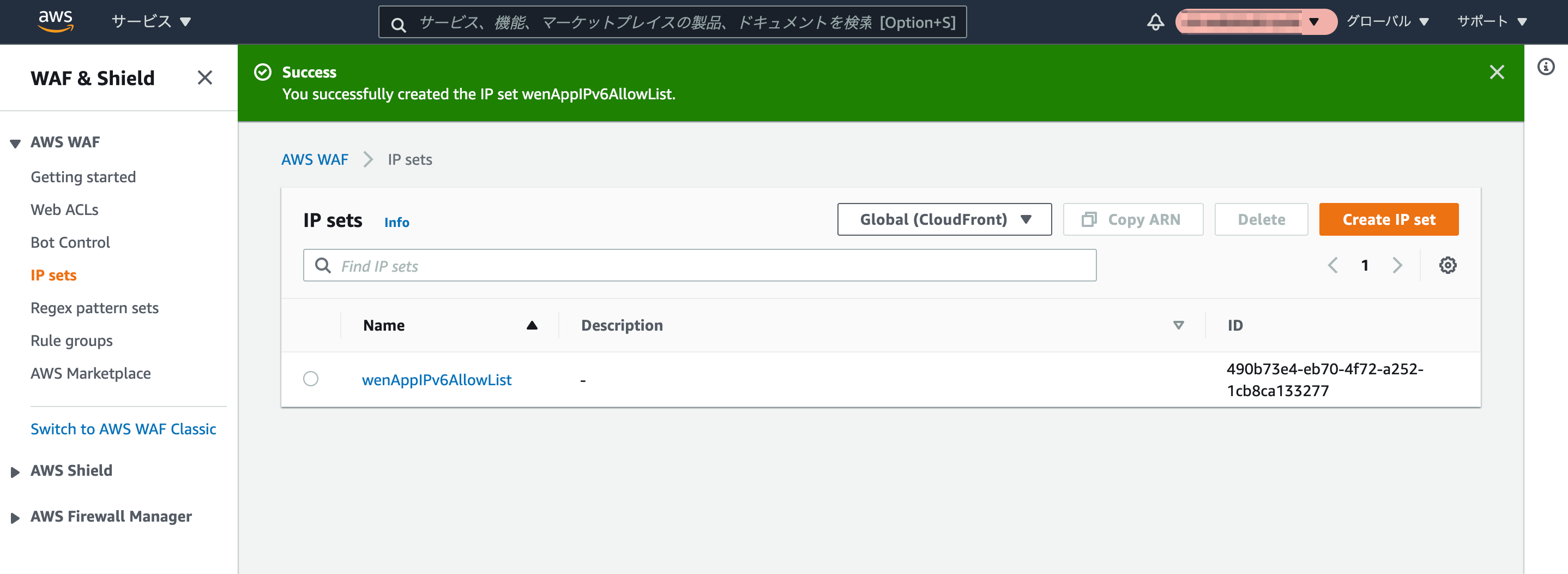Open the Global (CloudFront) region dropdown
This screenshot has height=574, width=1568.
coord(944,219)
